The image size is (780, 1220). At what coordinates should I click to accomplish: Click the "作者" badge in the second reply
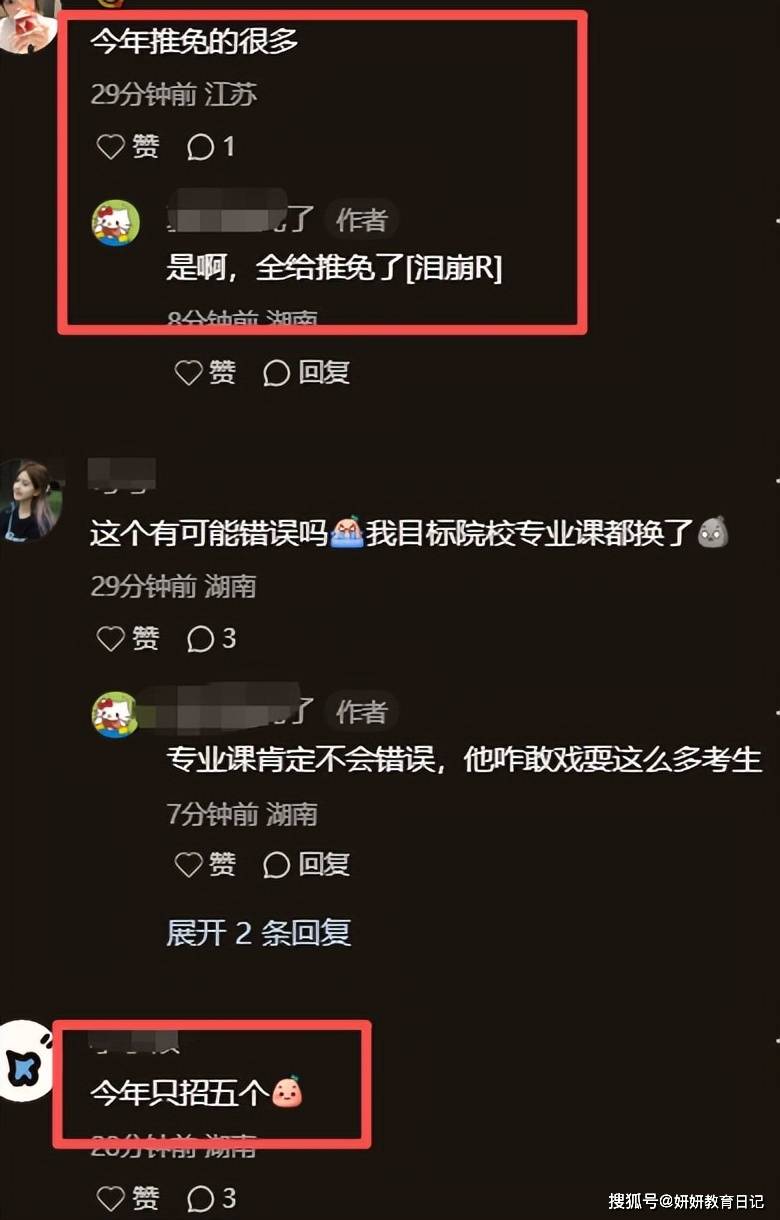point(361,712)
